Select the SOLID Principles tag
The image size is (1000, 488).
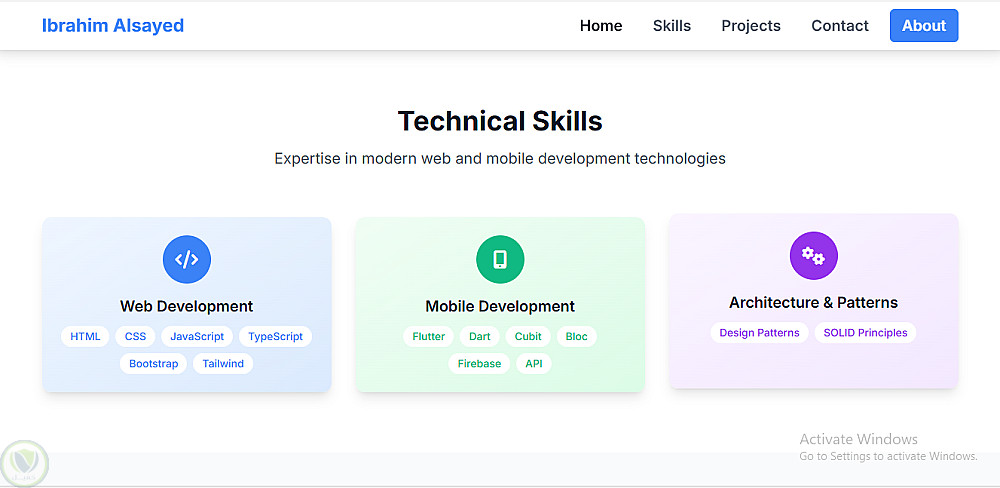[865, 333]
